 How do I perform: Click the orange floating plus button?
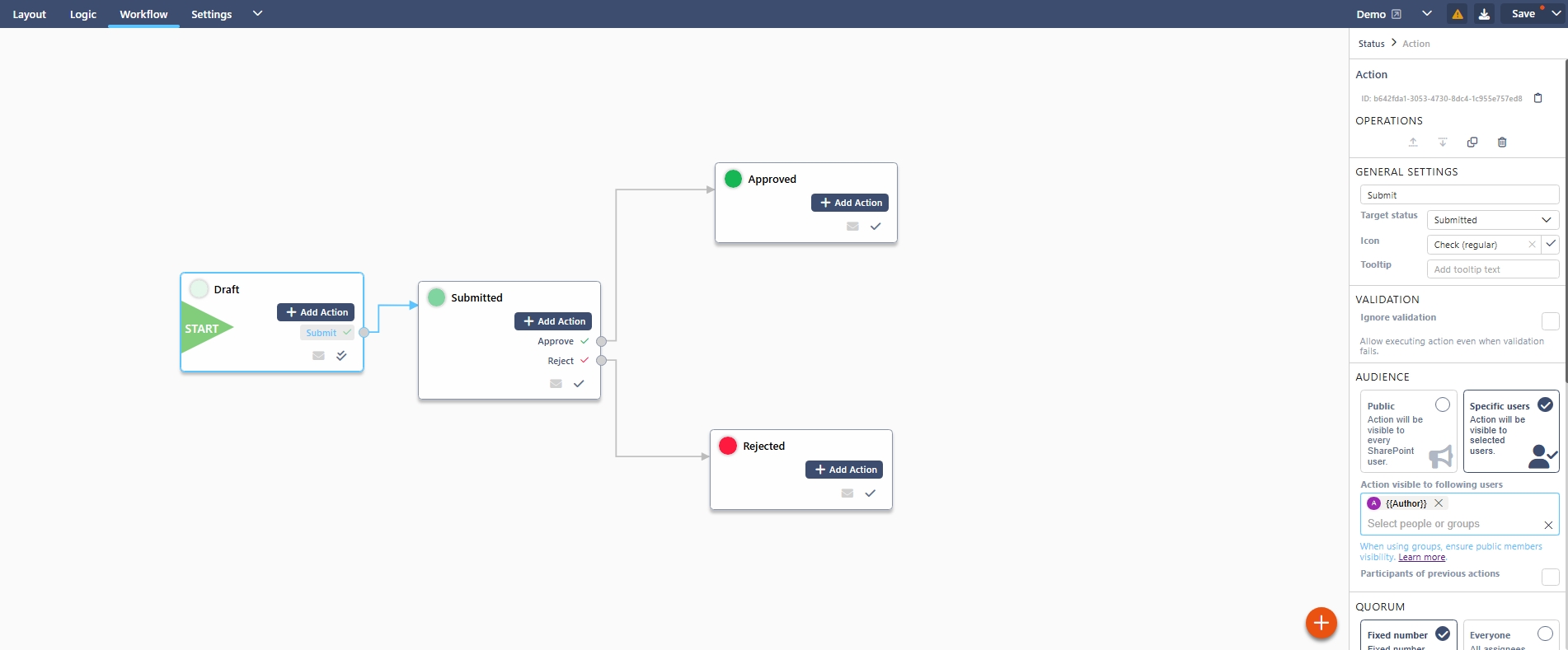pos(1321,623)
